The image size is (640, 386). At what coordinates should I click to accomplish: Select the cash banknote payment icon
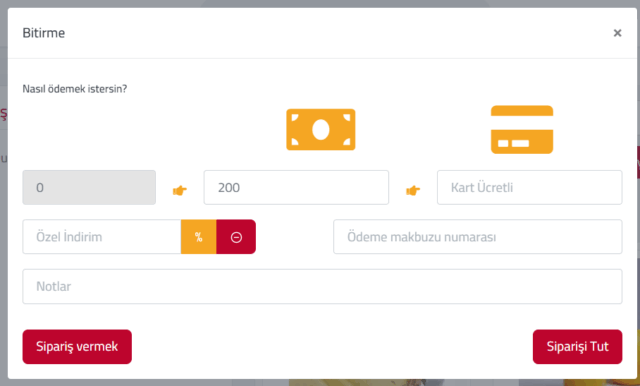320,129
